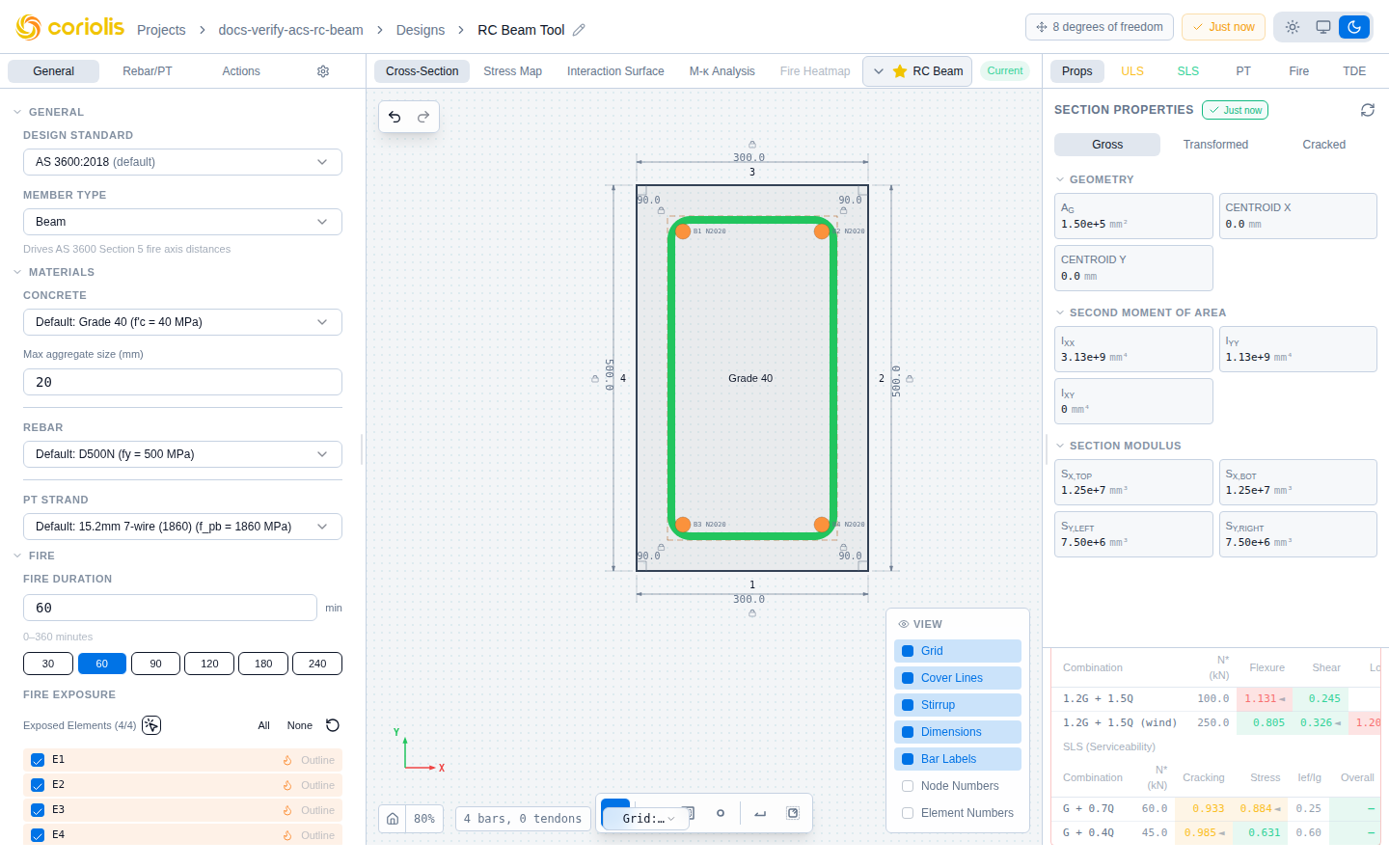Viewport: 1389px width, 868px height.
Task: Click 8 degrees of freedom button
Action: 1100,27
